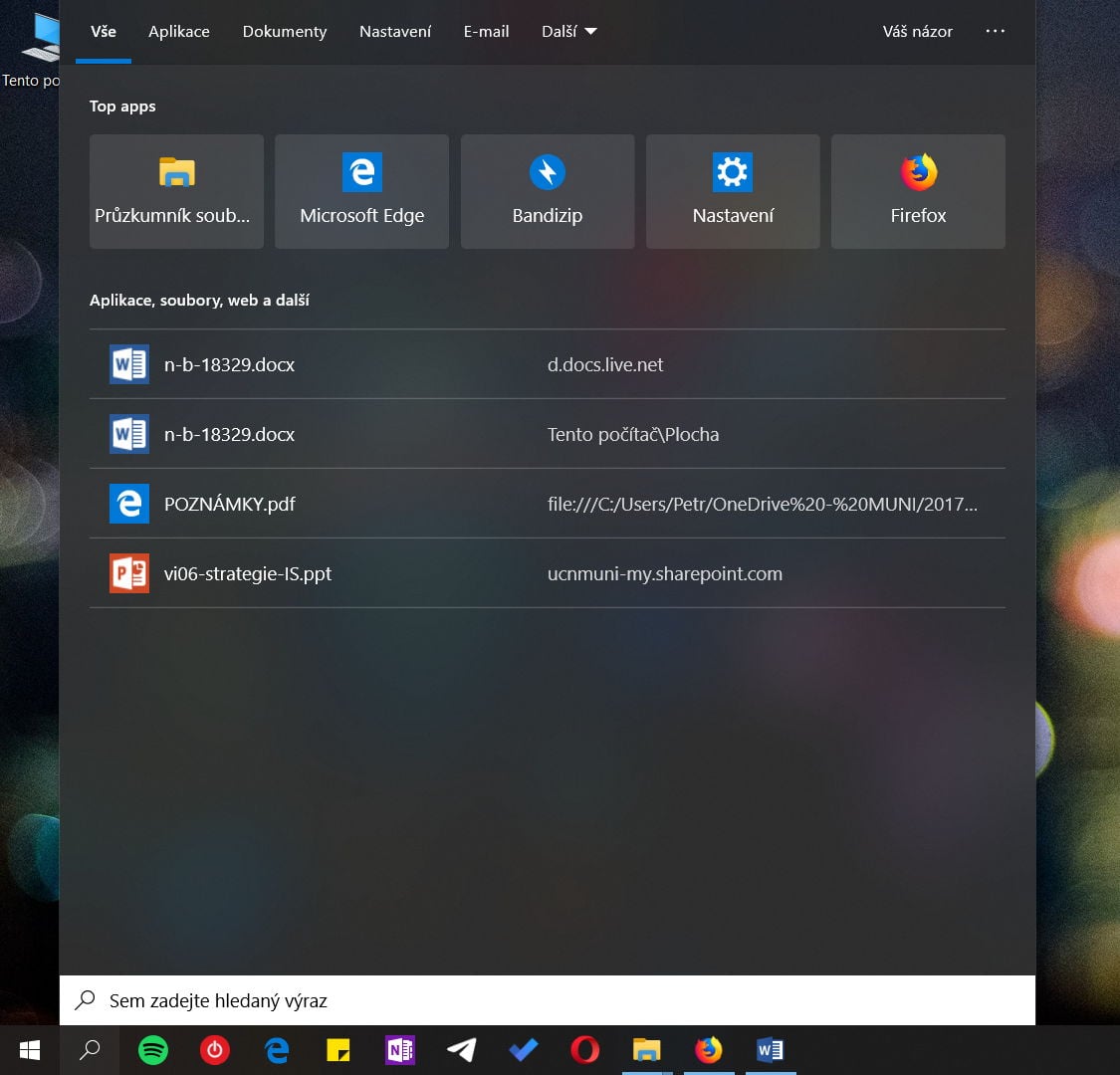Open the three-dot options menu
This screenshot has height=1075, width=1120.
click(995, 32)
